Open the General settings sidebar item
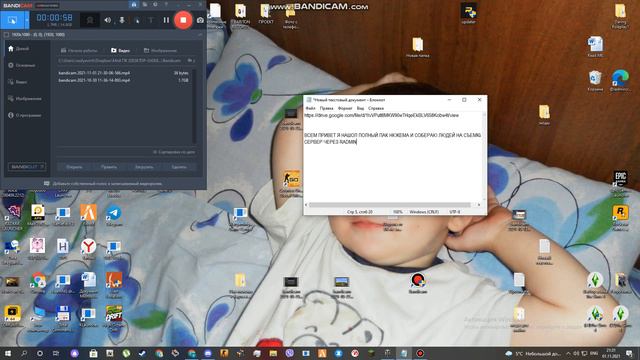The image size is (640, 360). 22,65
